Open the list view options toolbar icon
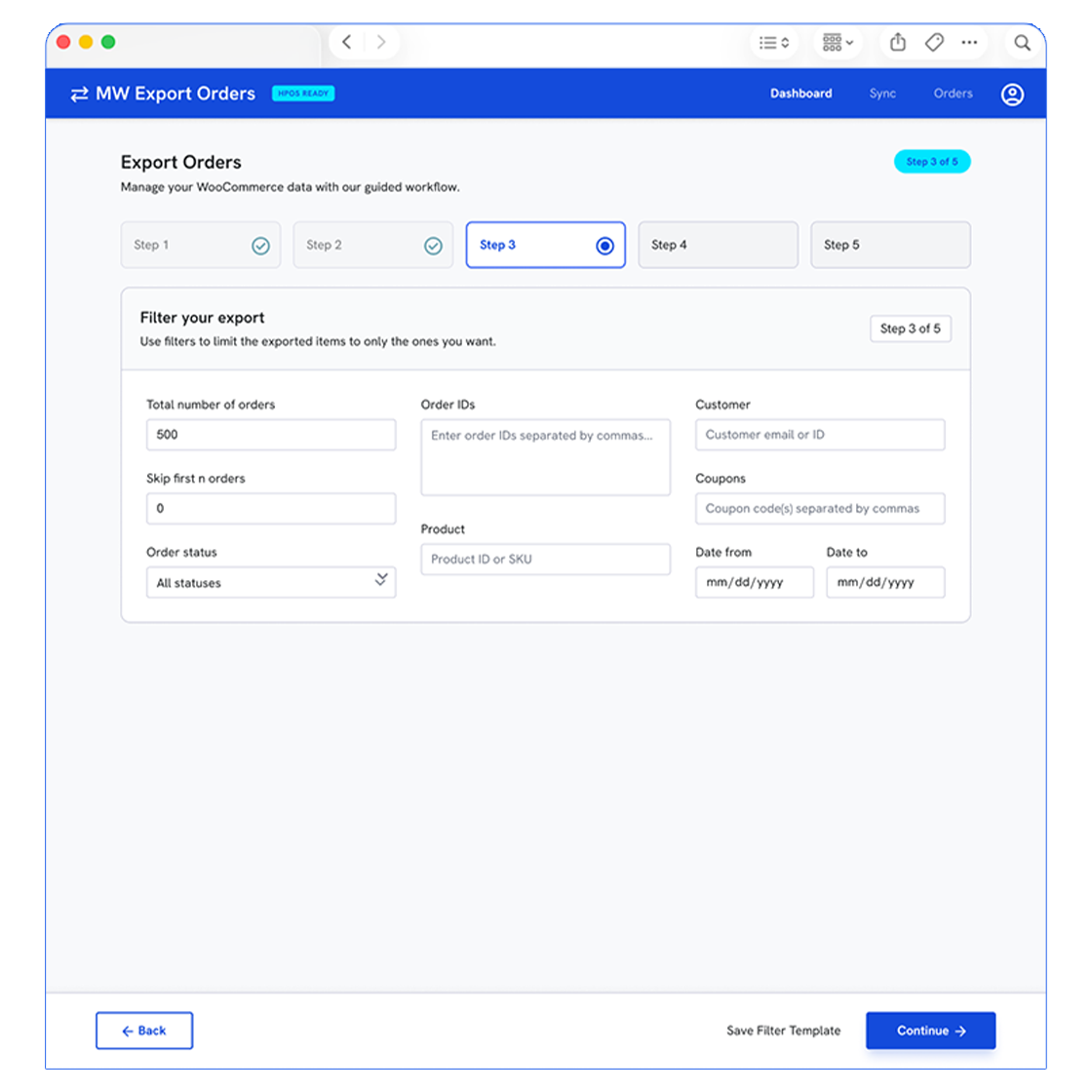 pyautogui.click(x=774, y=43)
